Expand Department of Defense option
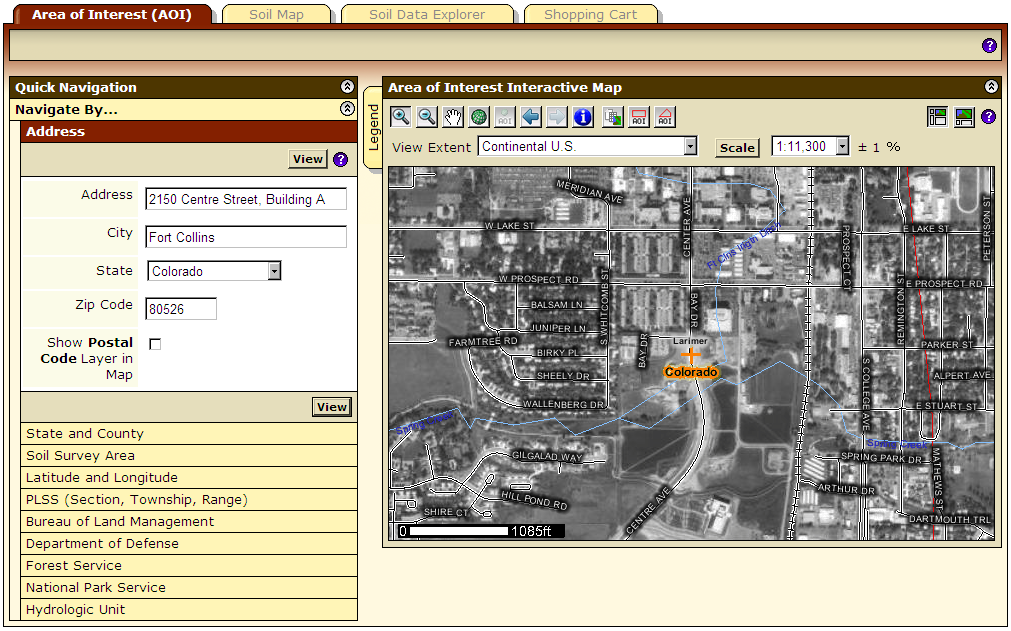1011x631 pixels. (x=189, y=543)
